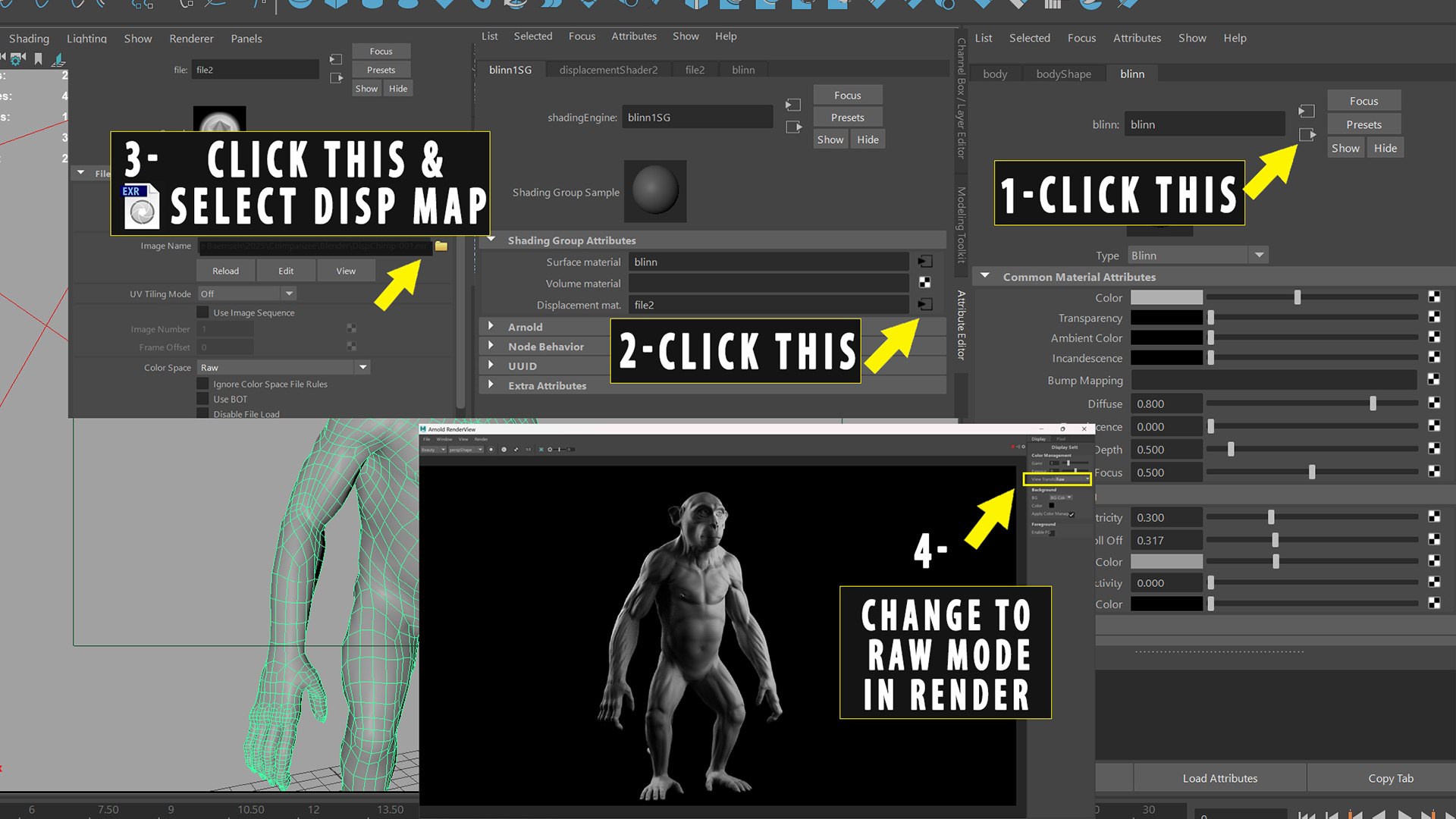This screenshot has height=819, width=1456.
Task: Open the Type Blinn dropdown
Action: coord(1198,256)
